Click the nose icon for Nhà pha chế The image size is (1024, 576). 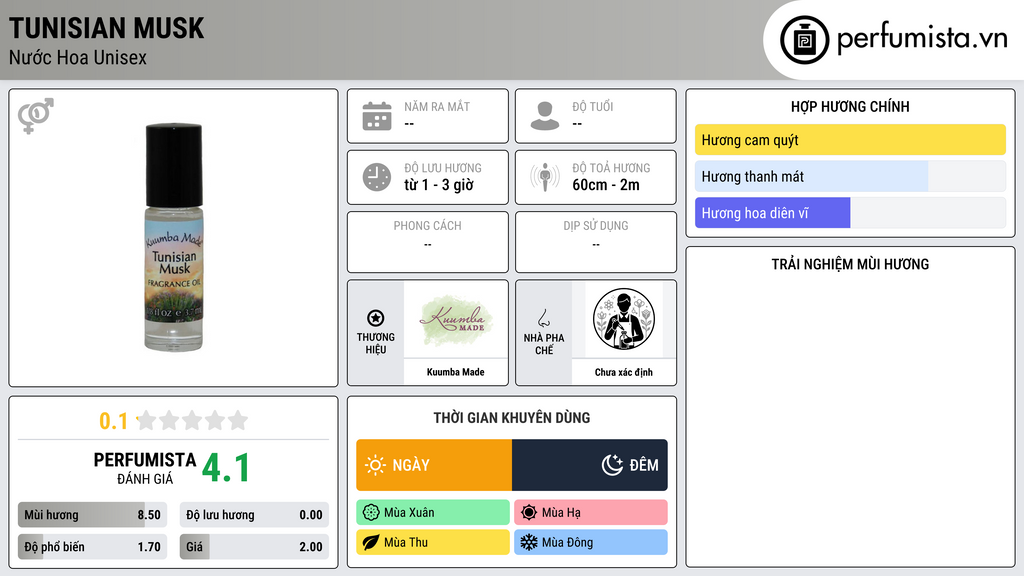pos(543,318)
